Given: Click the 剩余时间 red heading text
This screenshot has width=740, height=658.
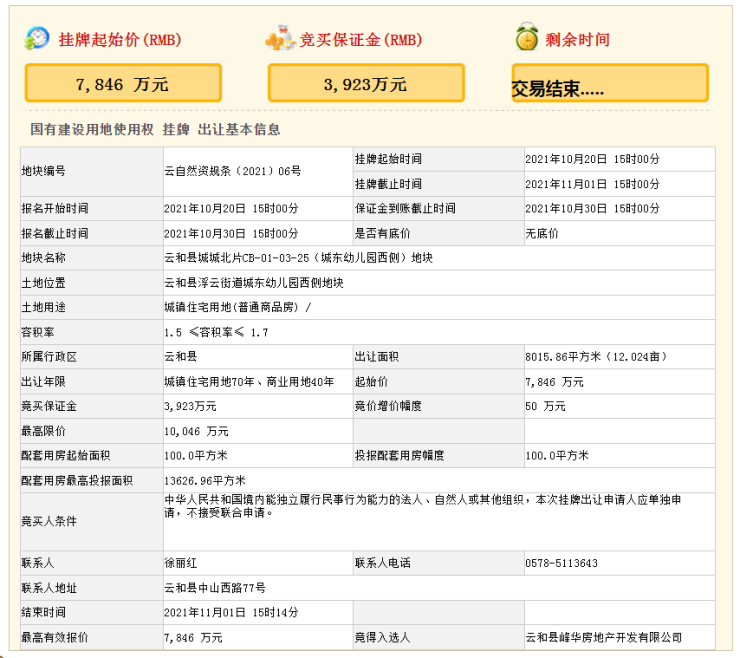Looking at the screenshot, I should (577, 40).
